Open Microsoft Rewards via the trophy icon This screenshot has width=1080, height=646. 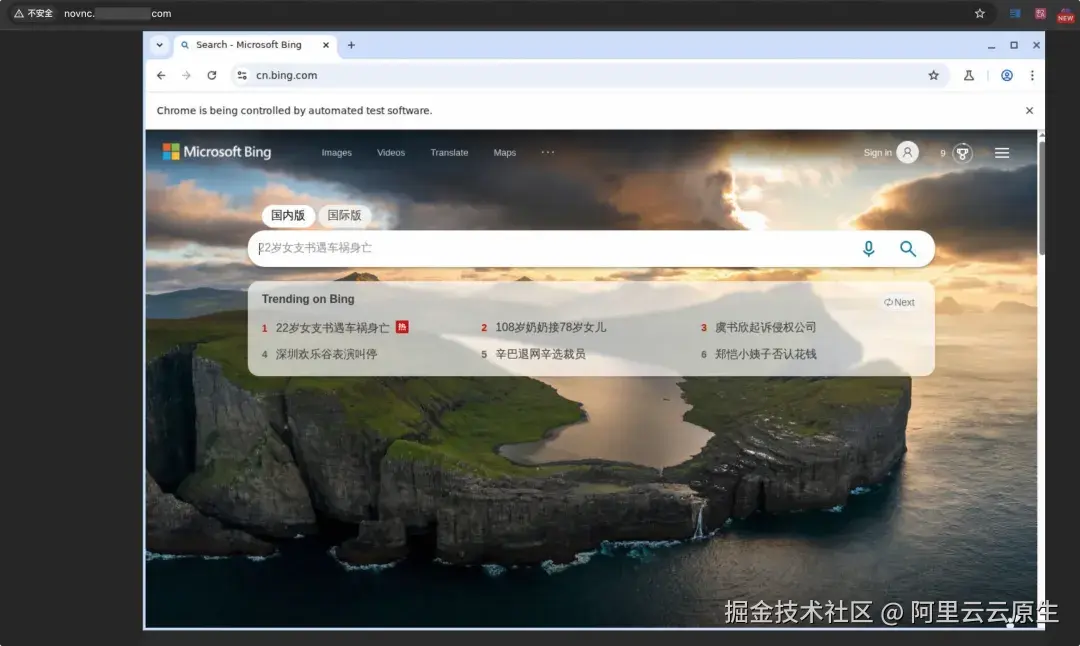coord(961,152)
